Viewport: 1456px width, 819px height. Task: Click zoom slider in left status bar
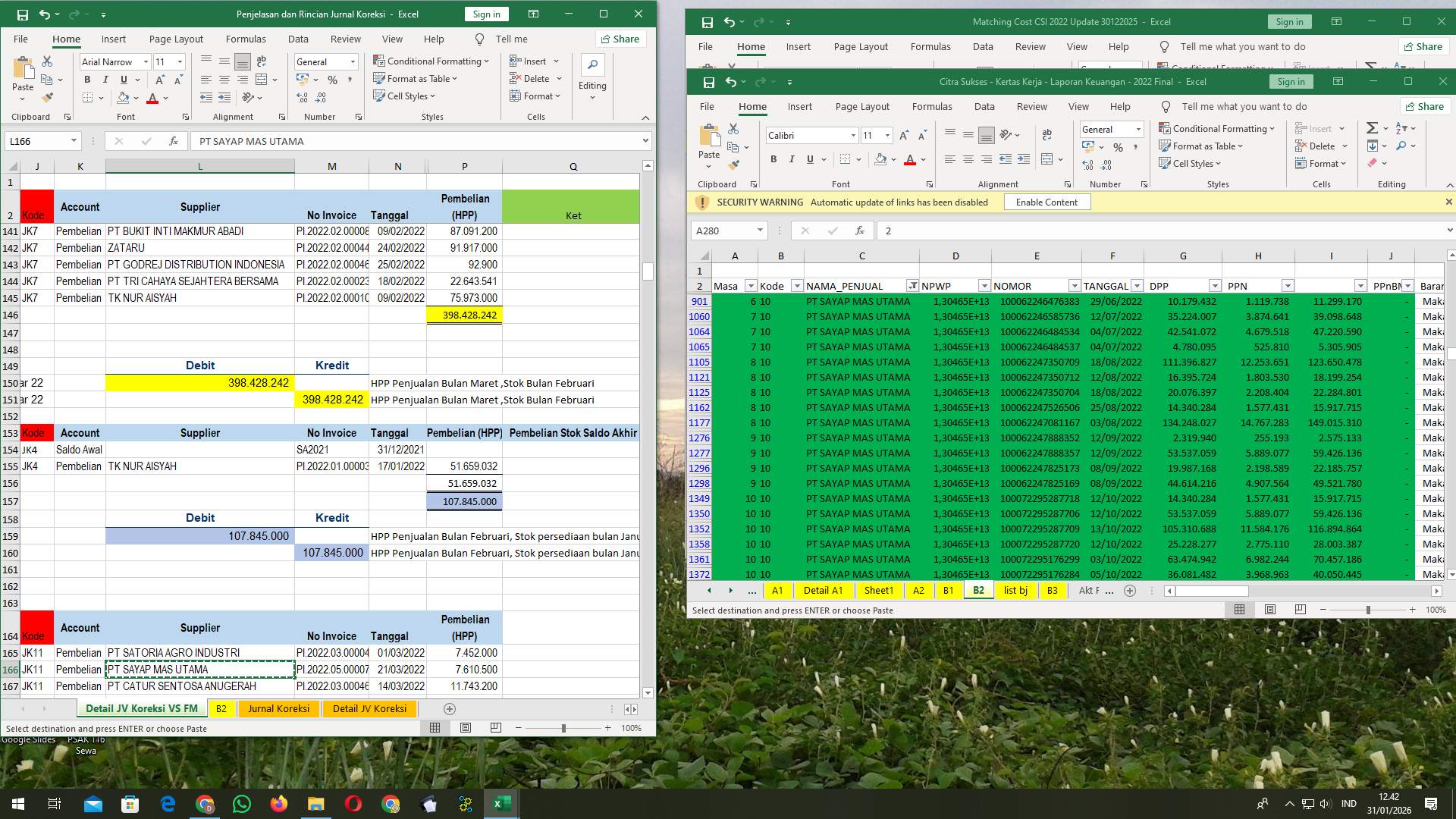coord(563,728)
